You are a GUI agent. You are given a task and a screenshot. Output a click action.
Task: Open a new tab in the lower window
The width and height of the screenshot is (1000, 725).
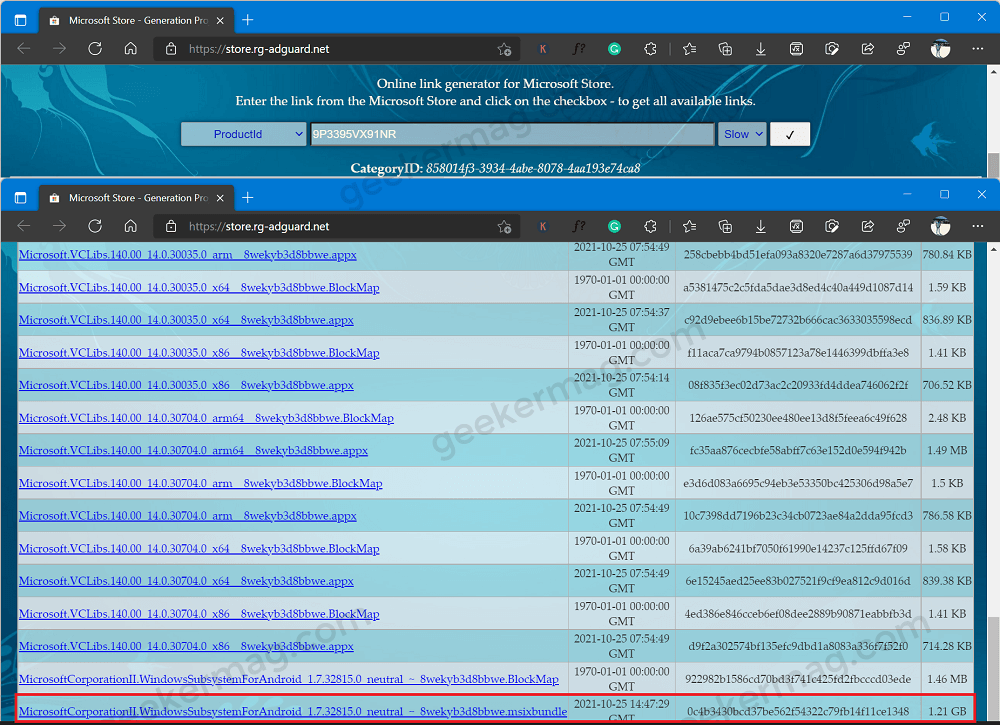click(247, 198)
